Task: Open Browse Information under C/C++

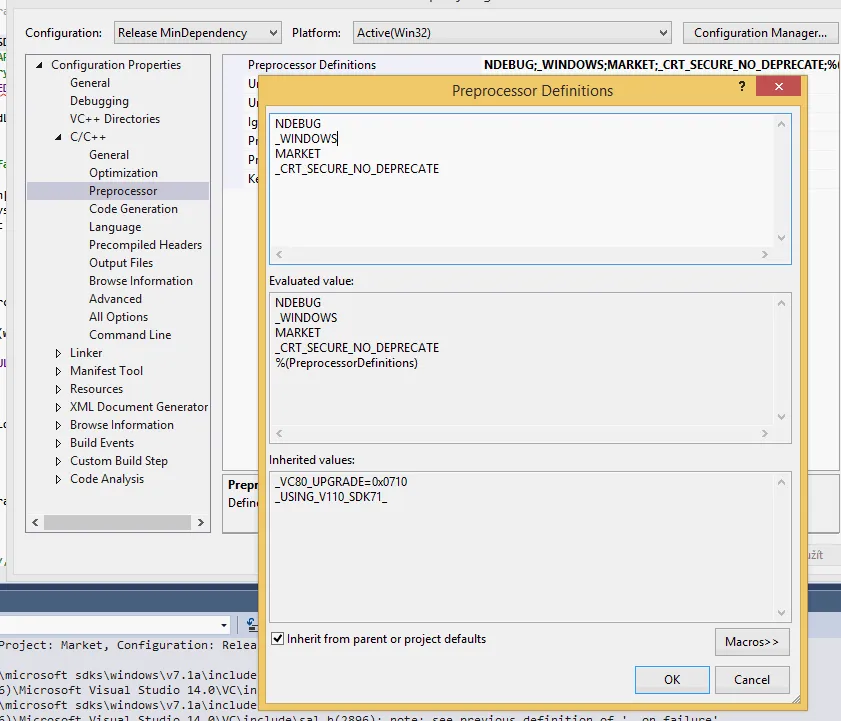Action: tap(141, 281)
